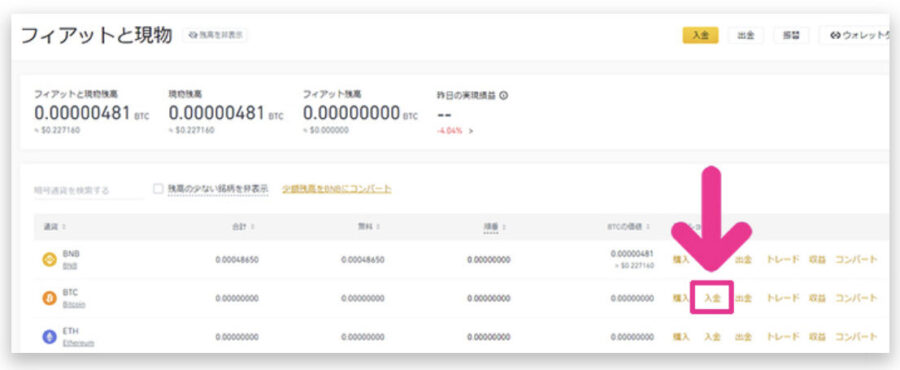This screenshot has width=900, height=370.
Task: Click 購入 in the BTC row
Action: pos(681,298)
